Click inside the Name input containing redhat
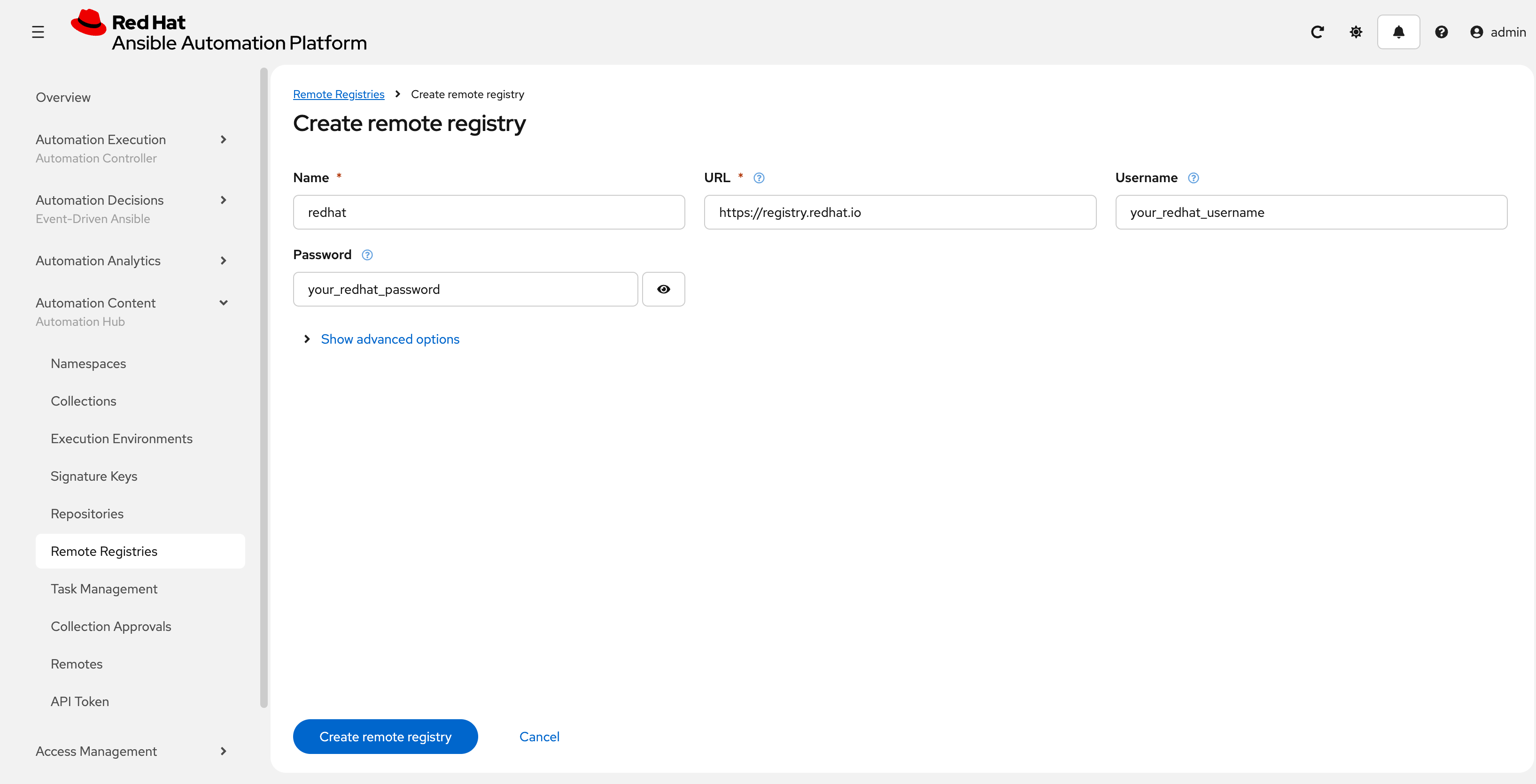Screen dimensions: 1536x784 (x=489, y=211)
